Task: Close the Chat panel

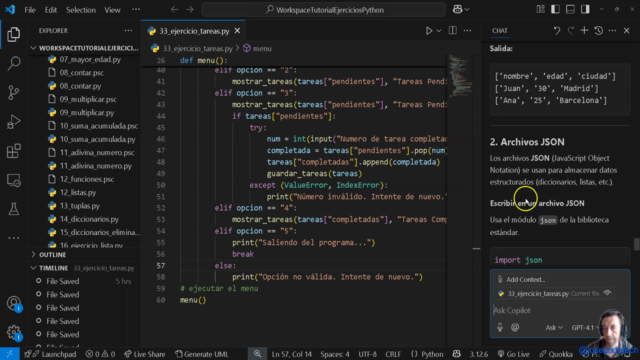Action: coord(627,31)
